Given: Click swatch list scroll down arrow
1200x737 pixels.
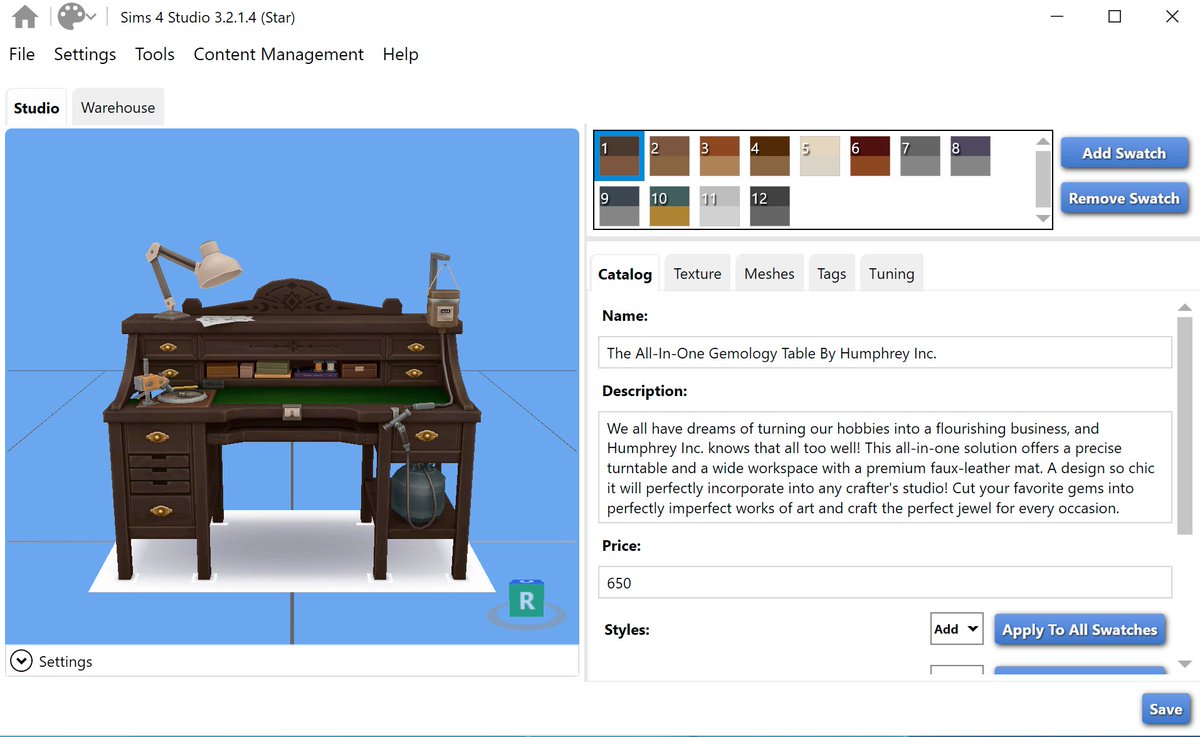Looking at the screenshot, I should (x=1043, y=219).
